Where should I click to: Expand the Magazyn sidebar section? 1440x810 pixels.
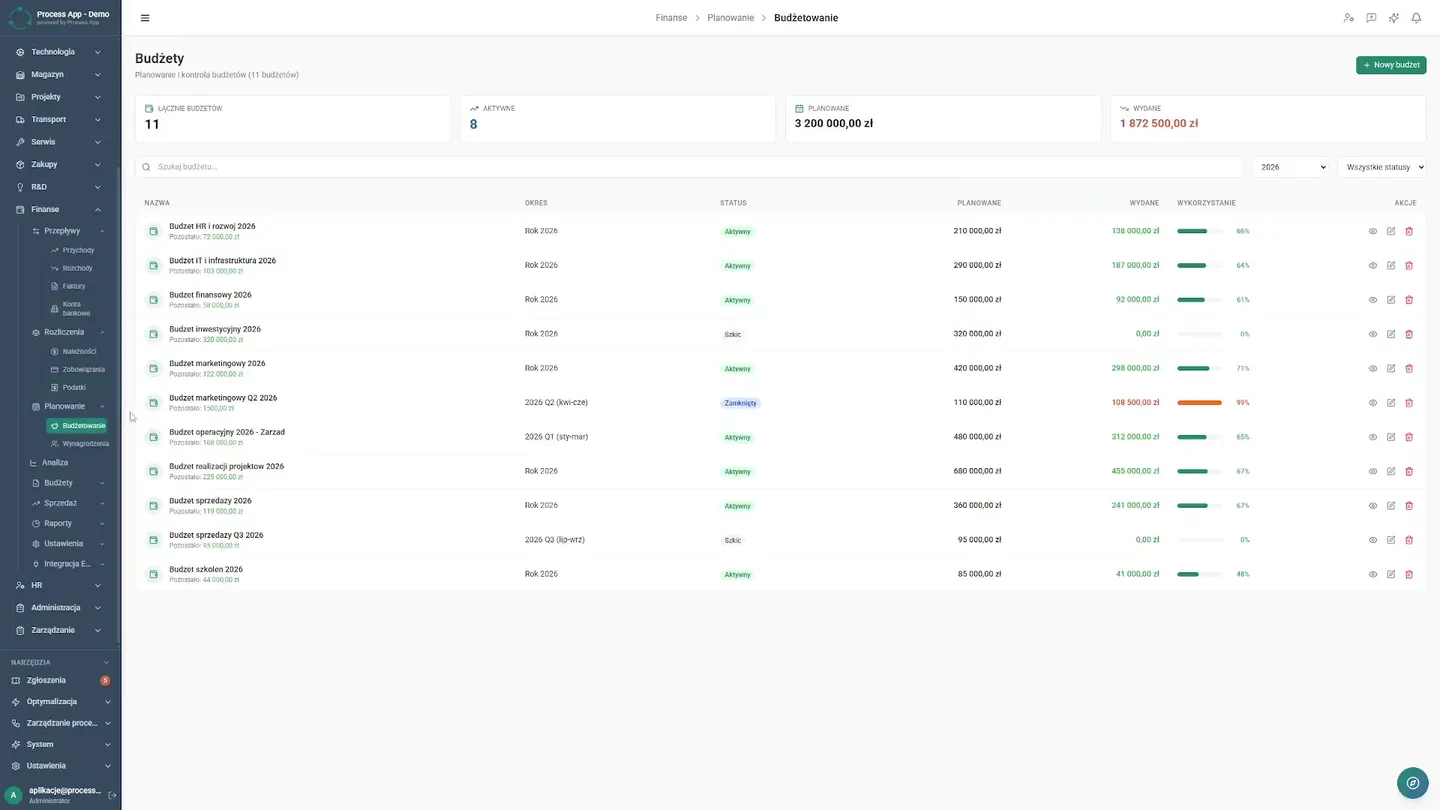[59, 74]
